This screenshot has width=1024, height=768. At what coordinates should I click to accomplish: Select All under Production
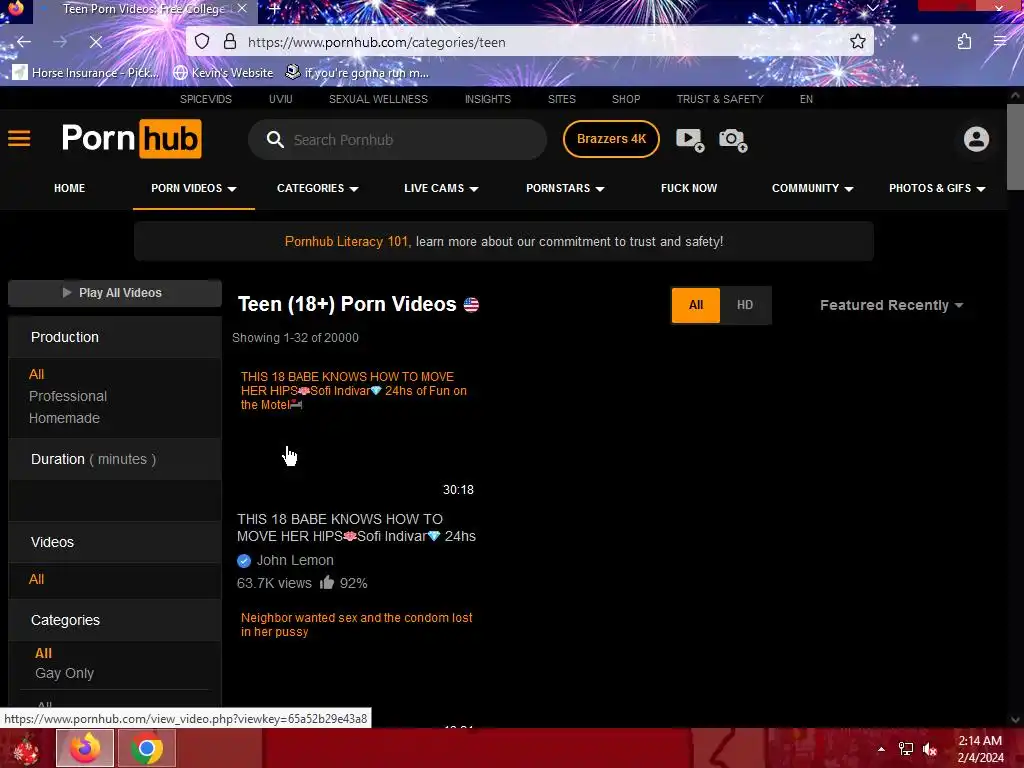pos(37,374)
